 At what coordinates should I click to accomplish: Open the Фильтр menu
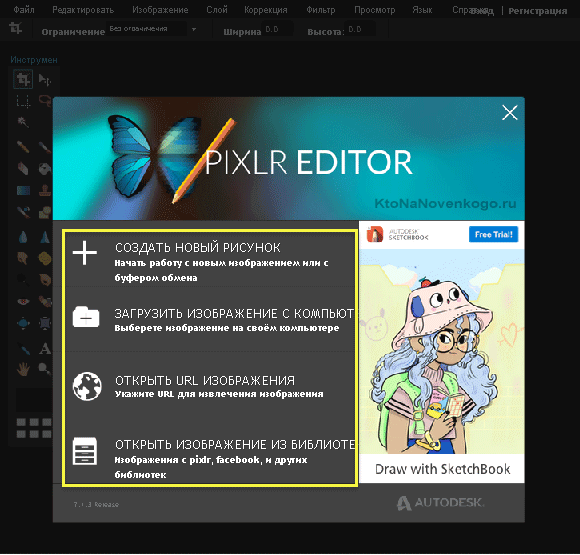[x=321, y=10]
